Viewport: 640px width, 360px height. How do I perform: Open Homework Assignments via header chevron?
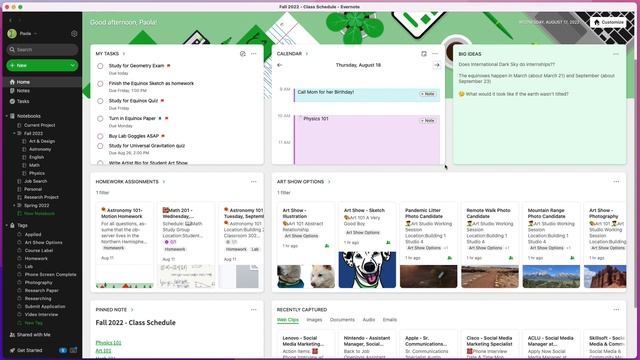click(164, 182)
